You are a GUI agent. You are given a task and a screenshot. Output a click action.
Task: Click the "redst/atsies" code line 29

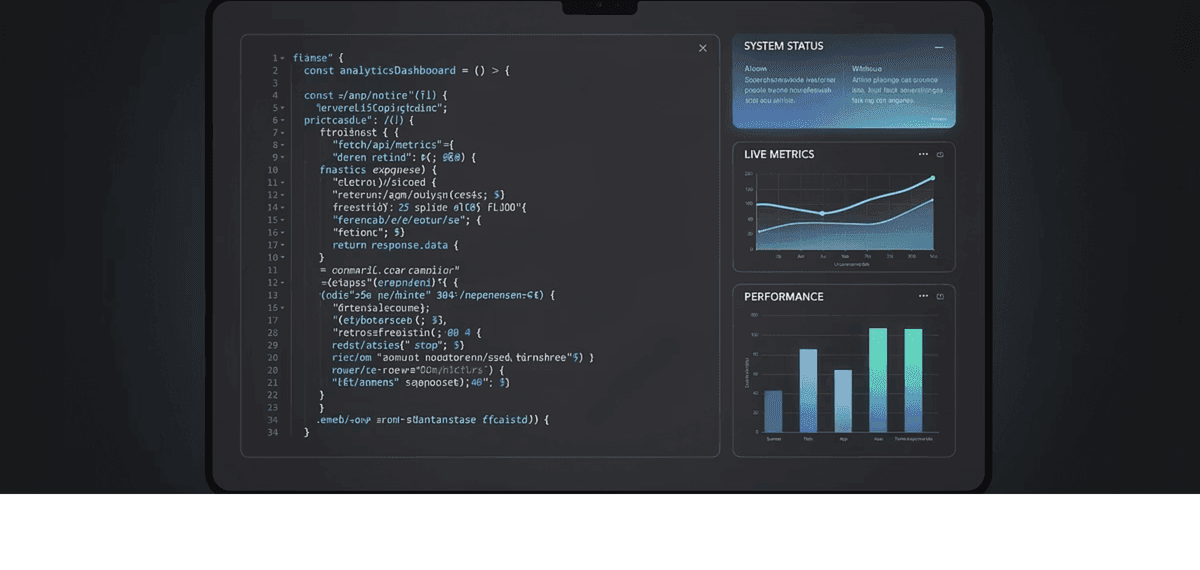point(398,345)
